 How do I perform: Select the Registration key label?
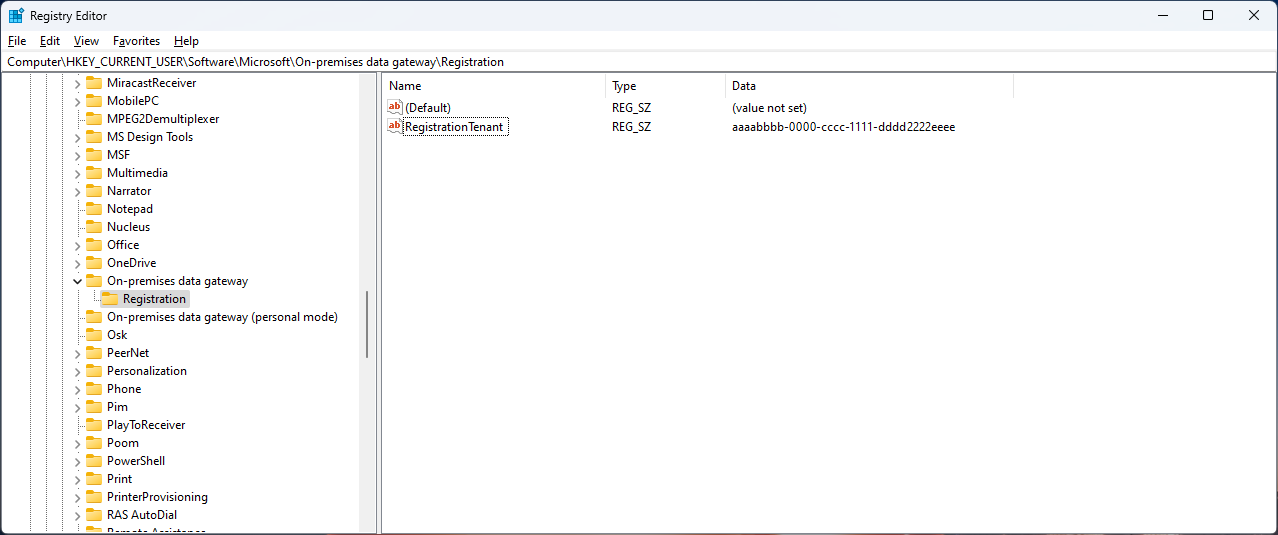coord(154,299)
